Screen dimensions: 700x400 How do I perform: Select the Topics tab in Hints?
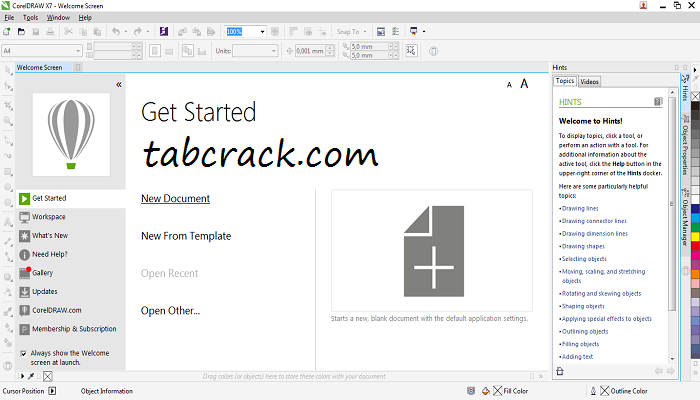565,81
